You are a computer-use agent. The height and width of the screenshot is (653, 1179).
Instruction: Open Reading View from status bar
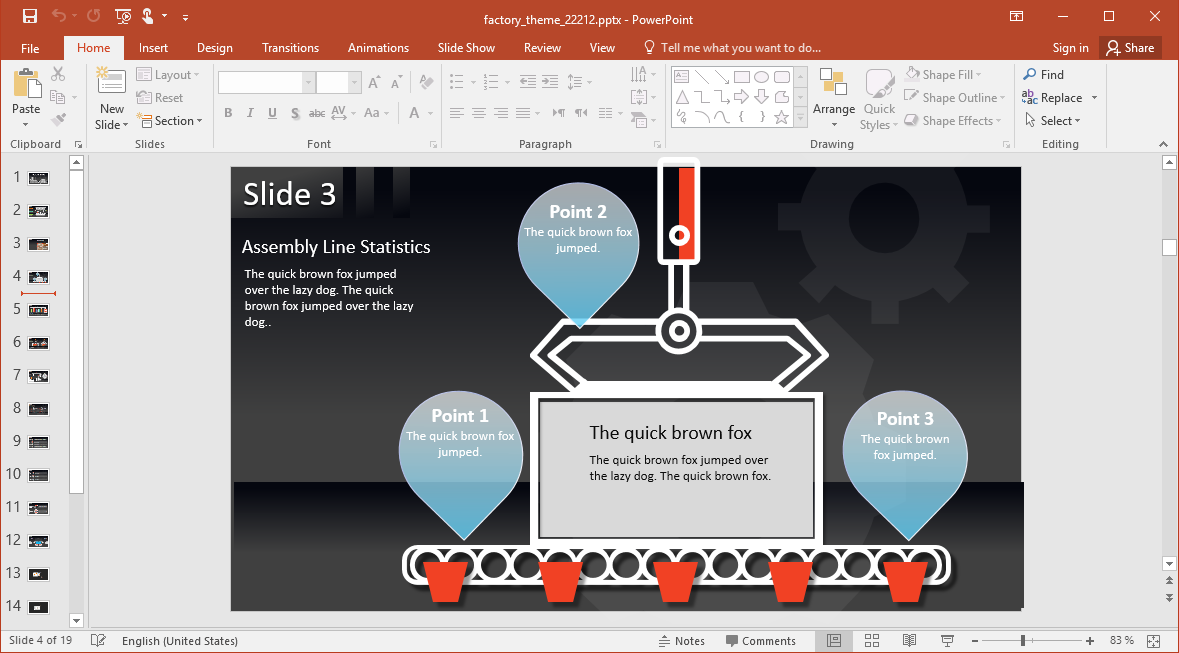tap(909, 641)
